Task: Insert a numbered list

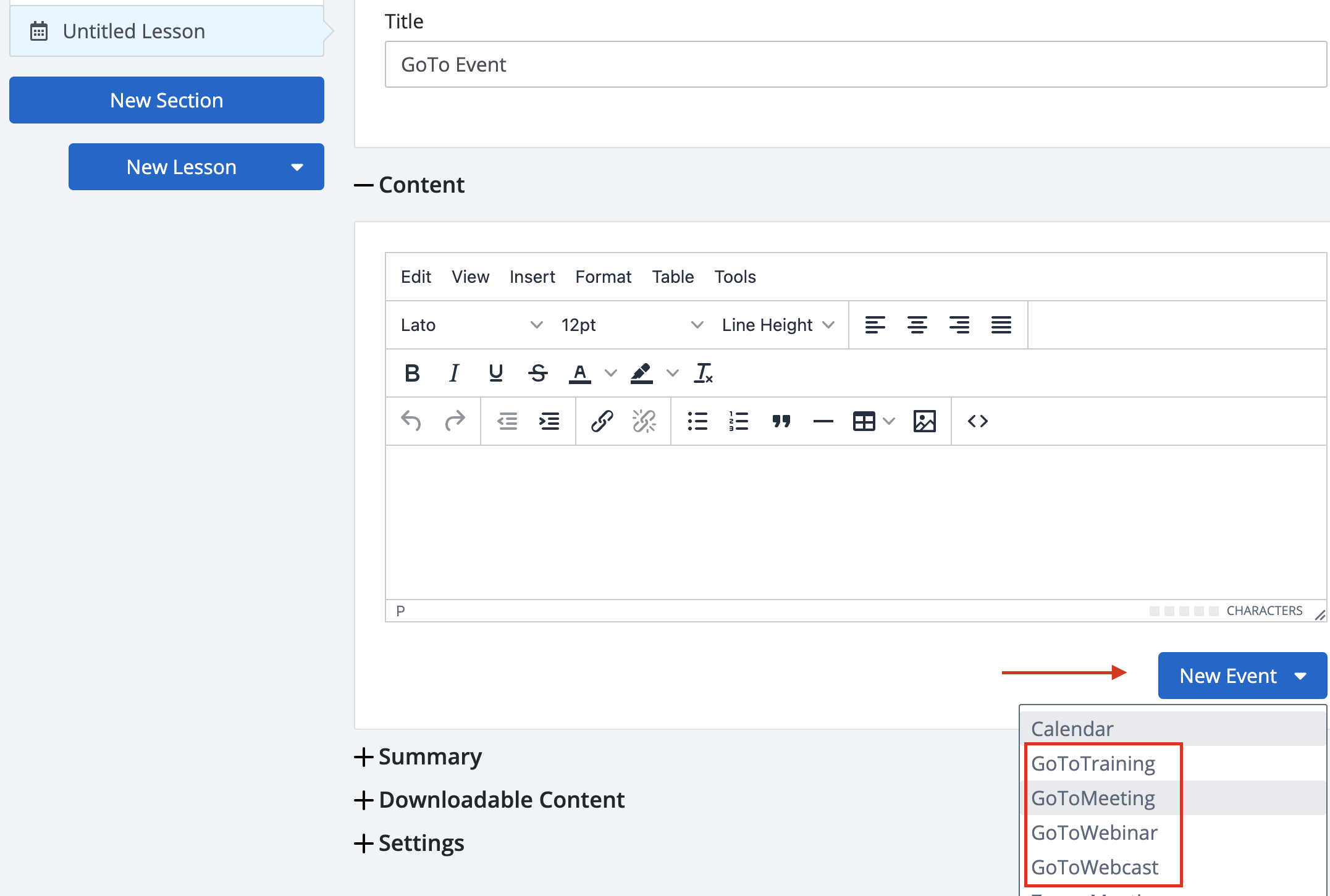Action: [x=739, y=421]
